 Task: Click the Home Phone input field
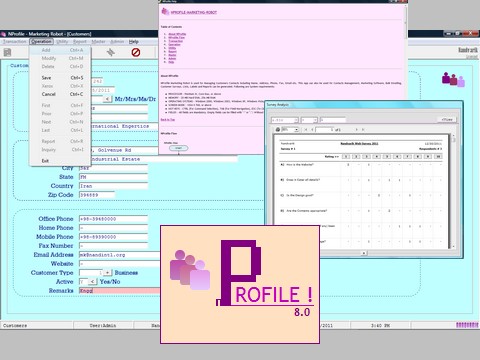coord(113,228)
